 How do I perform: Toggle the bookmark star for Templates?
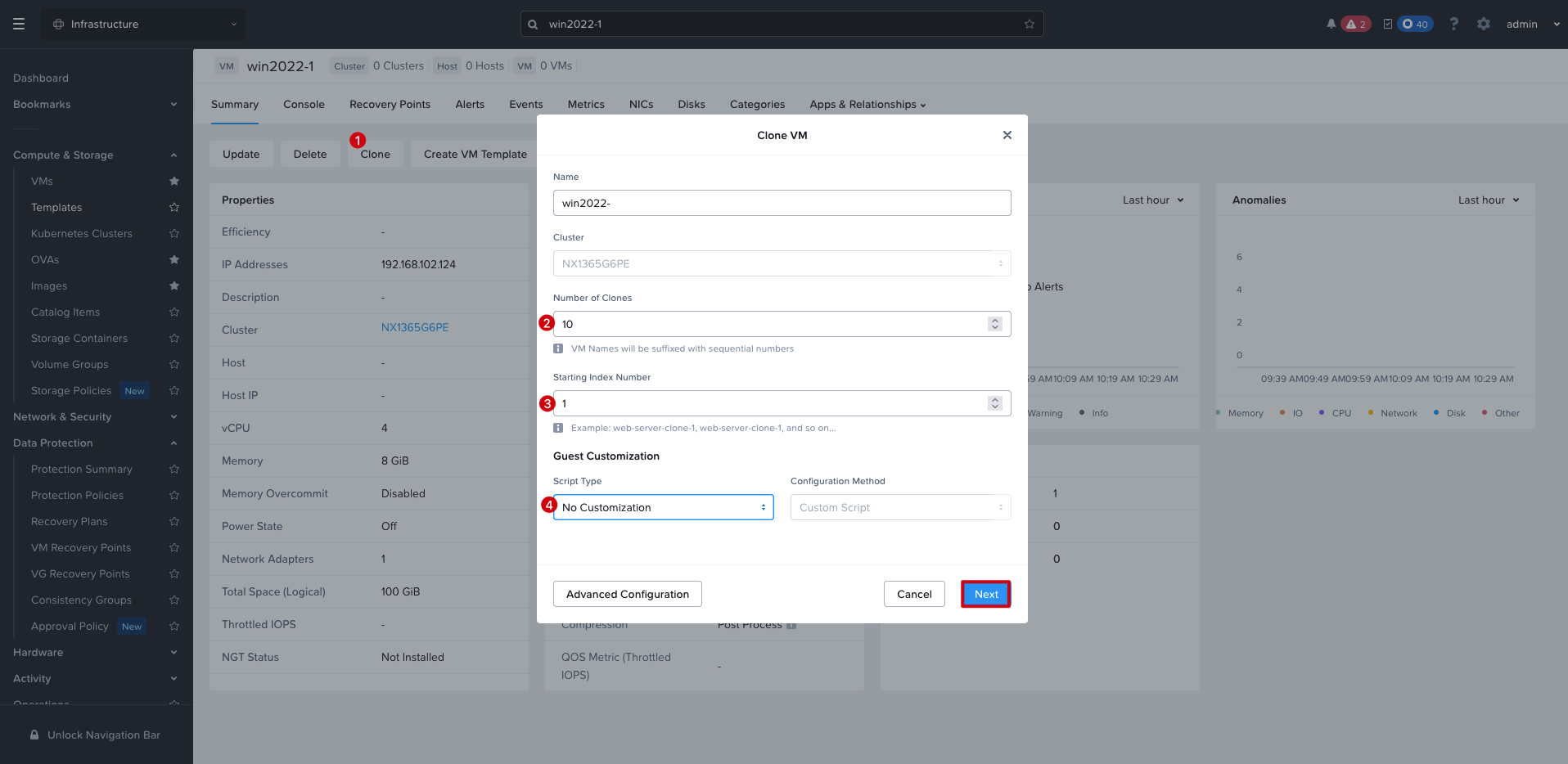click(173, 208)
